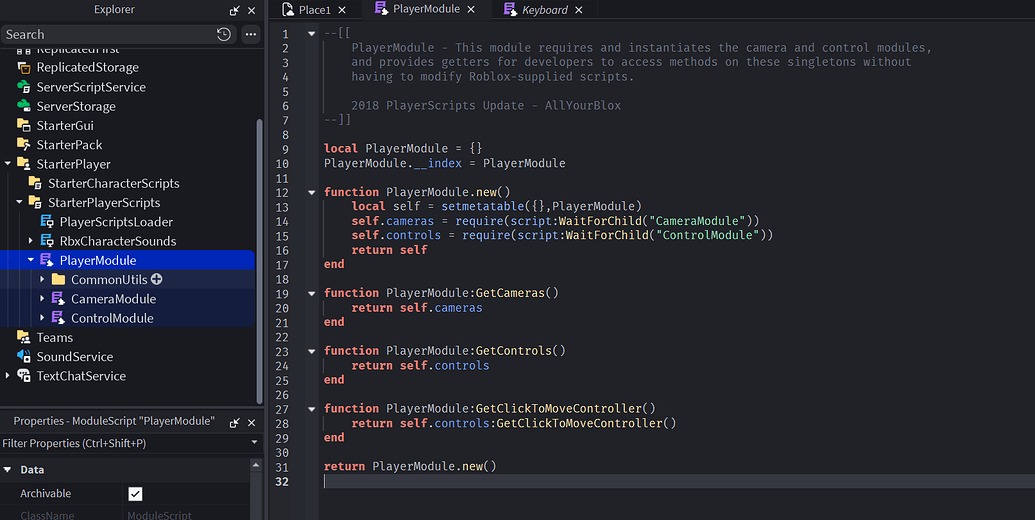Open the Filter Properties dropdown arrow
Screen dimensions: 1035x520
coord(255,443)
